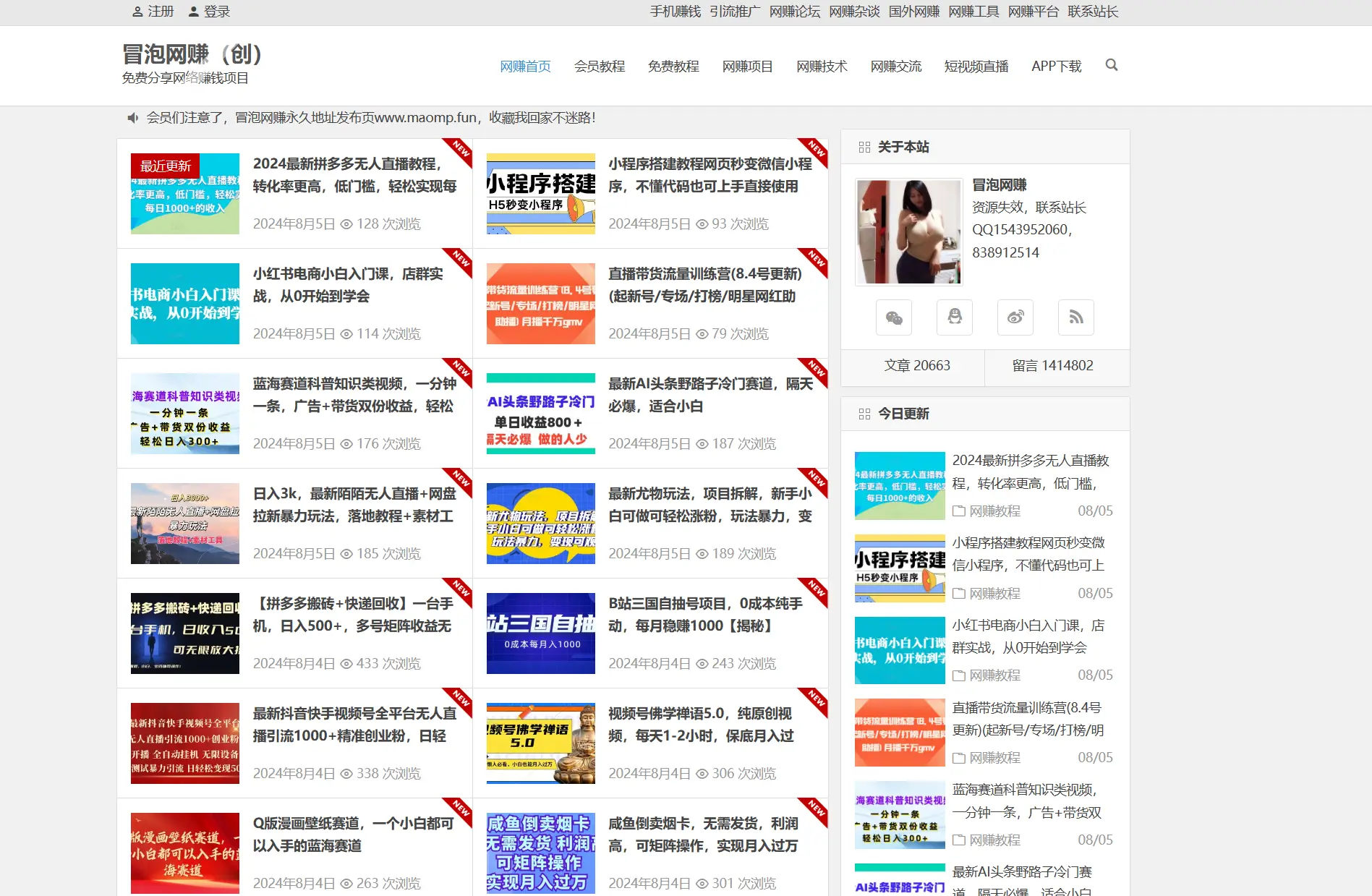1372x896 pixels.
Task: Click 冒泡网赚 name in About panel
Action: (1000, 185)
